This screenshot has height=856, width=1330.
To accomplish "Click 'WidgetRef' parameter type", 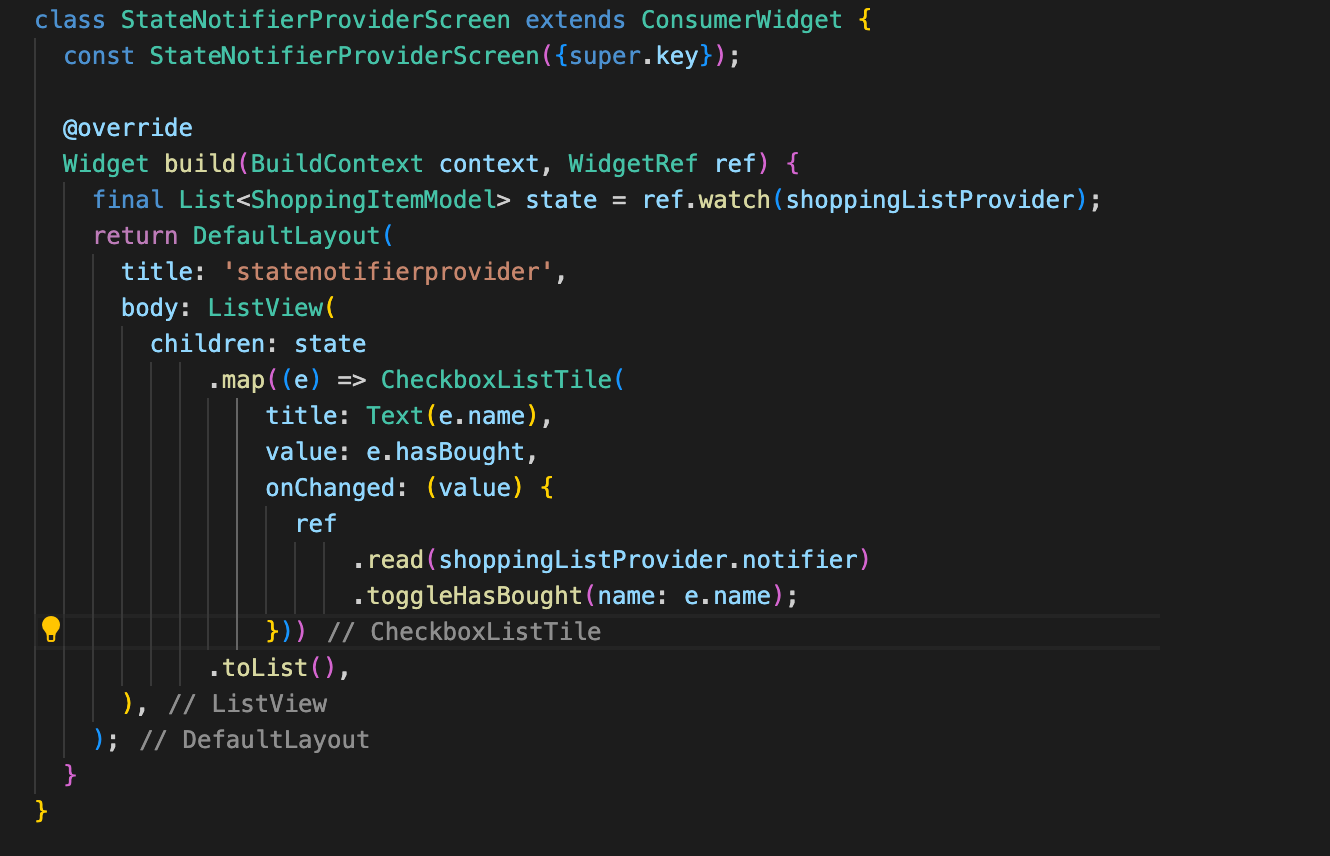I will pos(634,164).
